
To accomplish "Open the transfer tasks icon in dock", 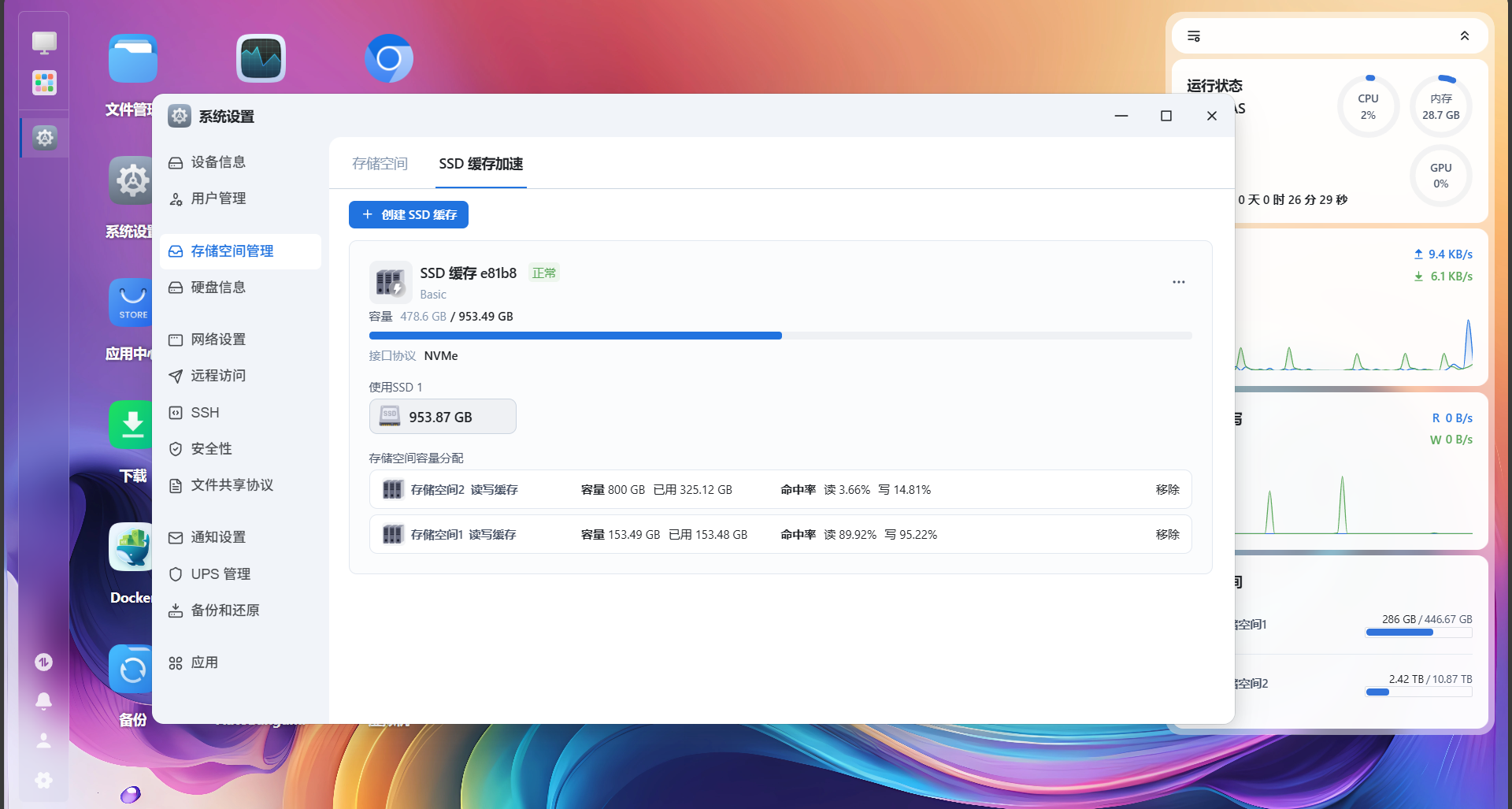I will (44, 662).
